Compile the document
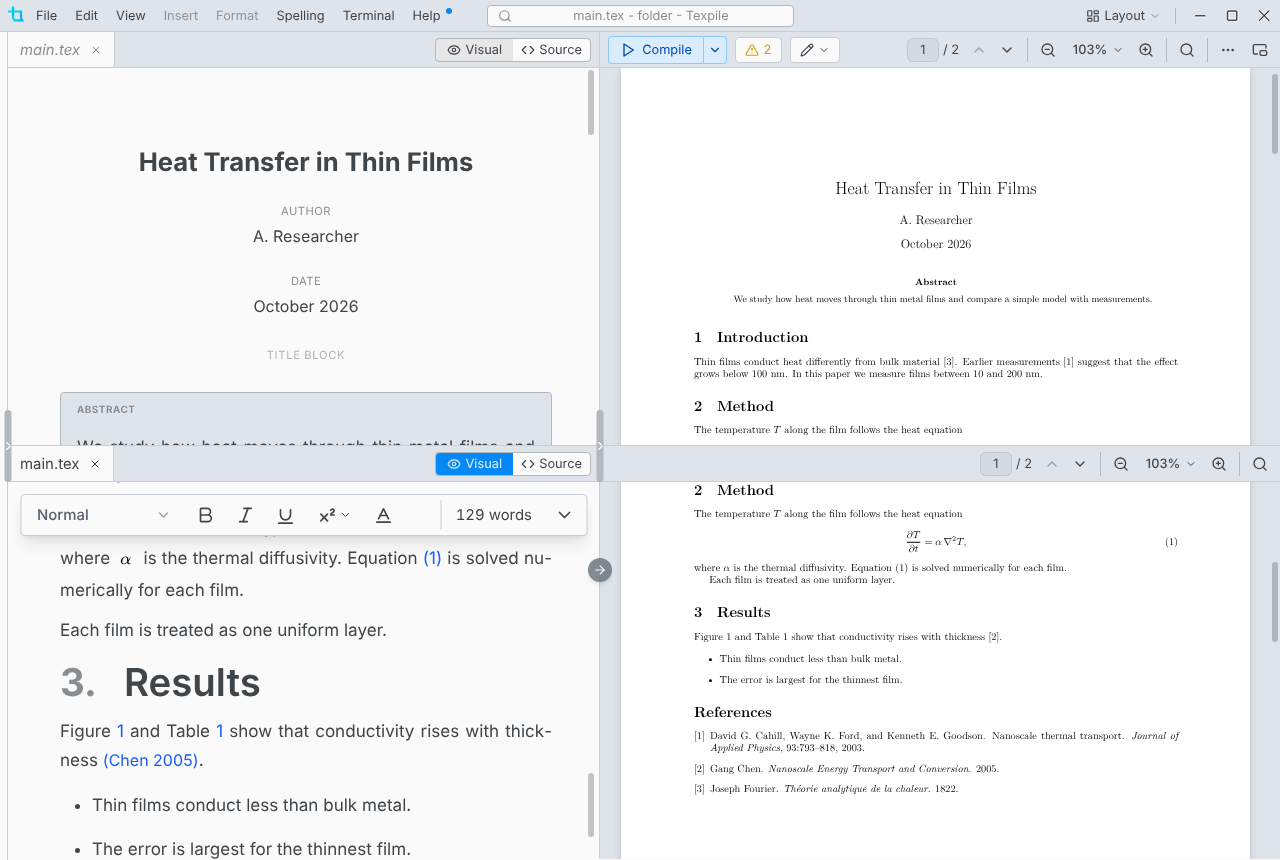 (x=656, y=50)
